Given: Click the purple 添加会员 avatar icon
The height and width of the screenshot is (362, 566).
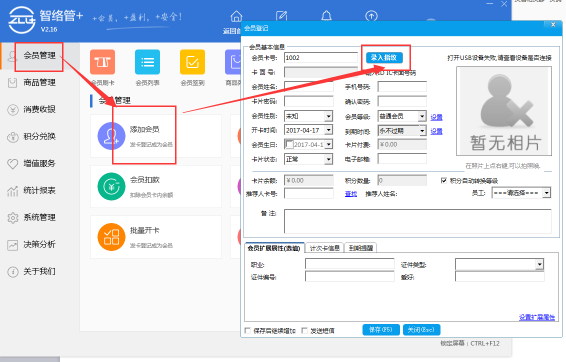Looking at the screenshot, I should pos(111,136).
